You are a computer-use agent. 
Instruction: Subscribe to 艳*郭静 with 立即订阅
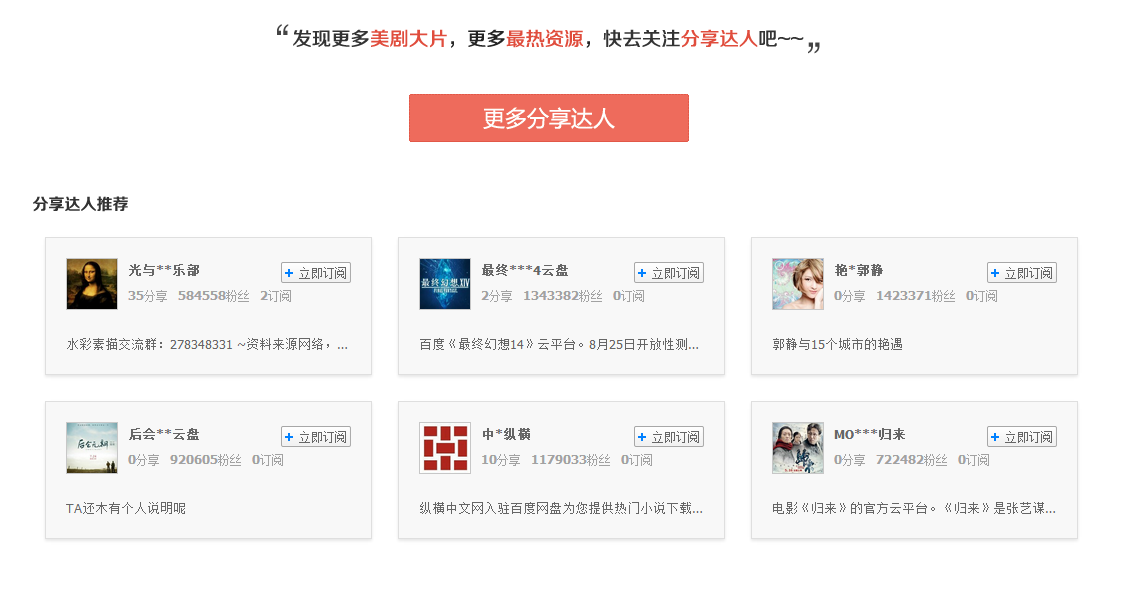click(1022, 273)
